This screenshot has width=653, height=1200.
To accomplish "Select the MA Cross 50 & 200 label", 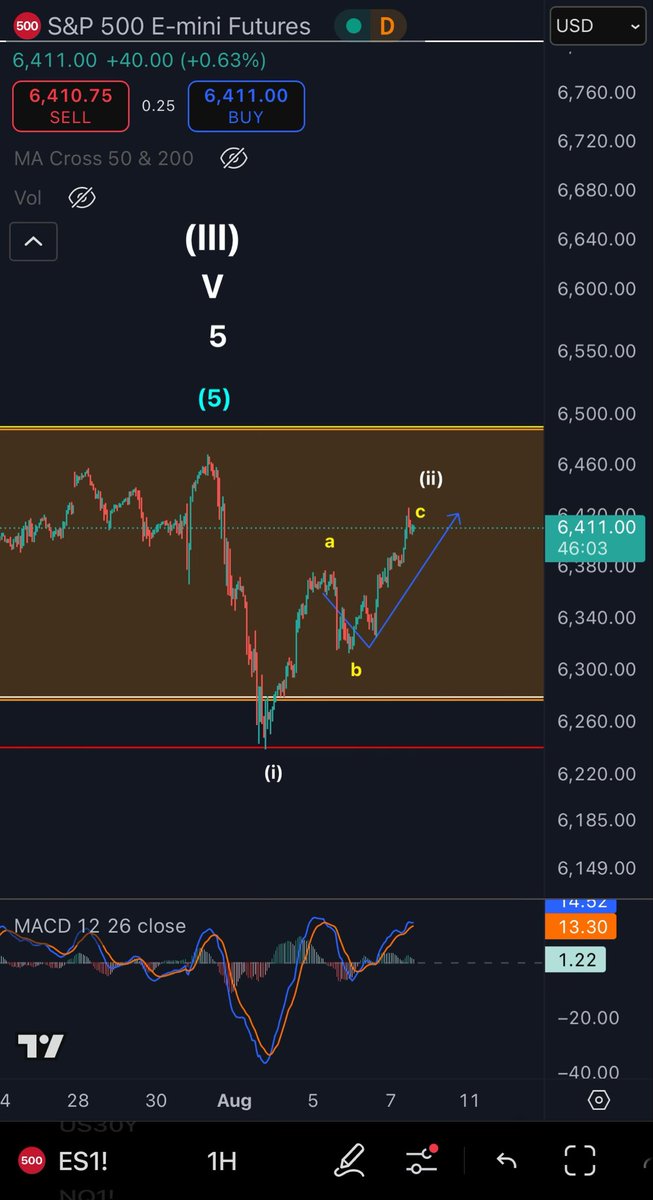I will [x=104, y=158].
